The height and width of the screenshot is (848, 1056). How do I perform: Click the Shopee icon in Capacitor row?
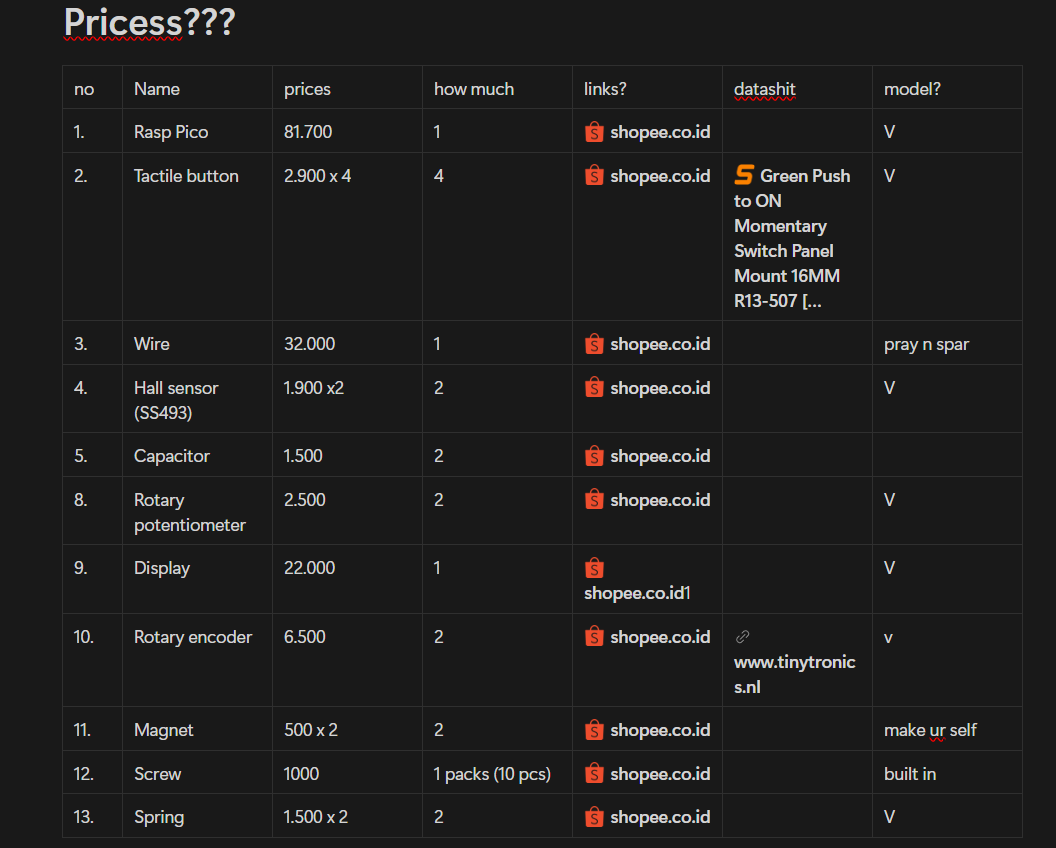594,456
